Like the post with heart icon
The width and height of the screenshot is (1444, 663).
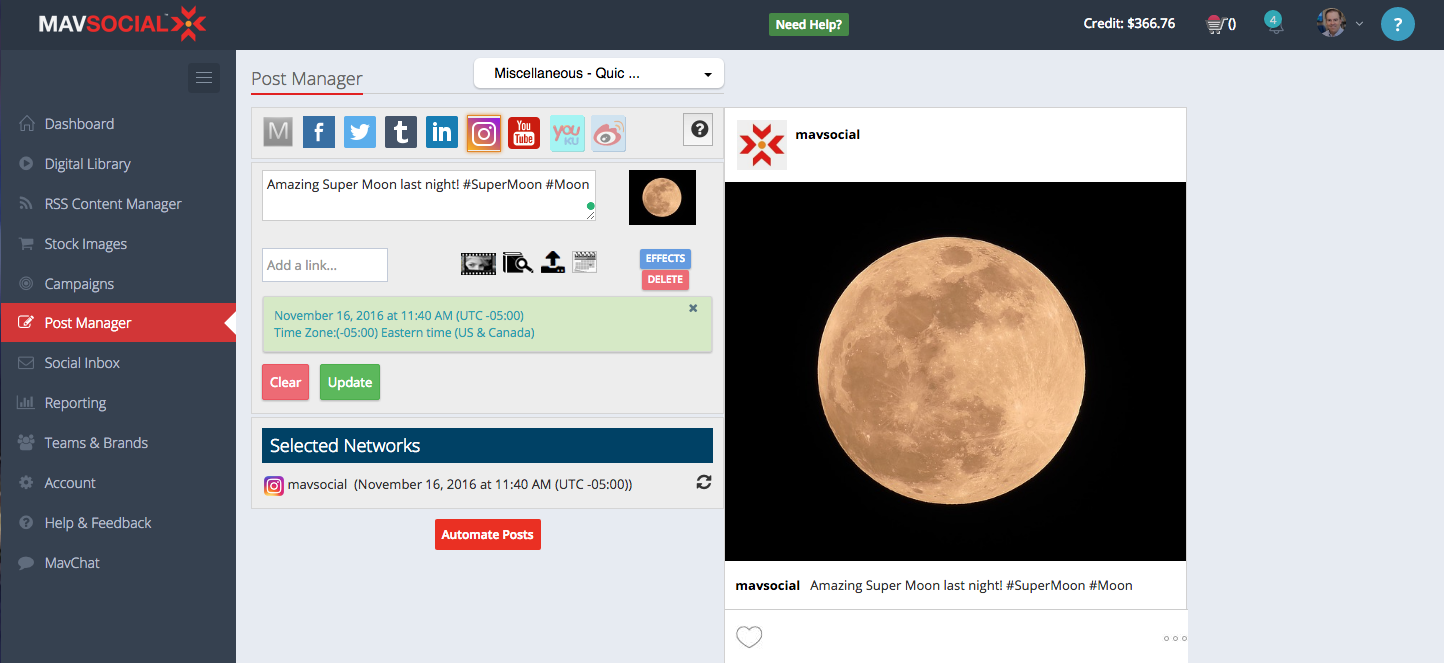749,637
